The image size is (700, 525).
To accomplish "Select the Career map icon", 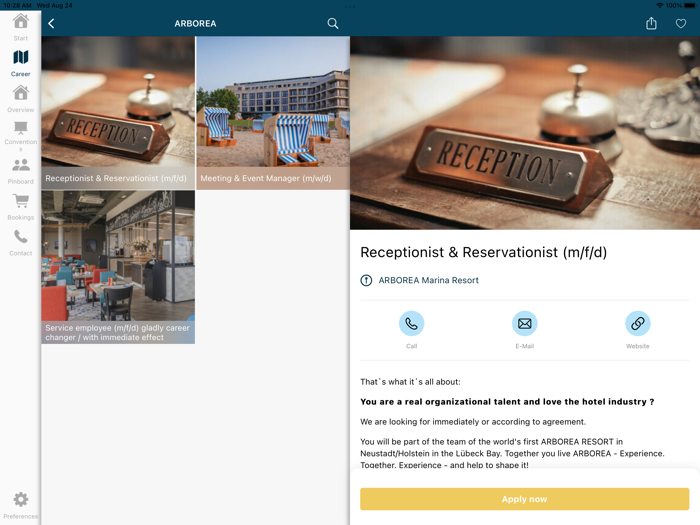I will coord(21,57).
